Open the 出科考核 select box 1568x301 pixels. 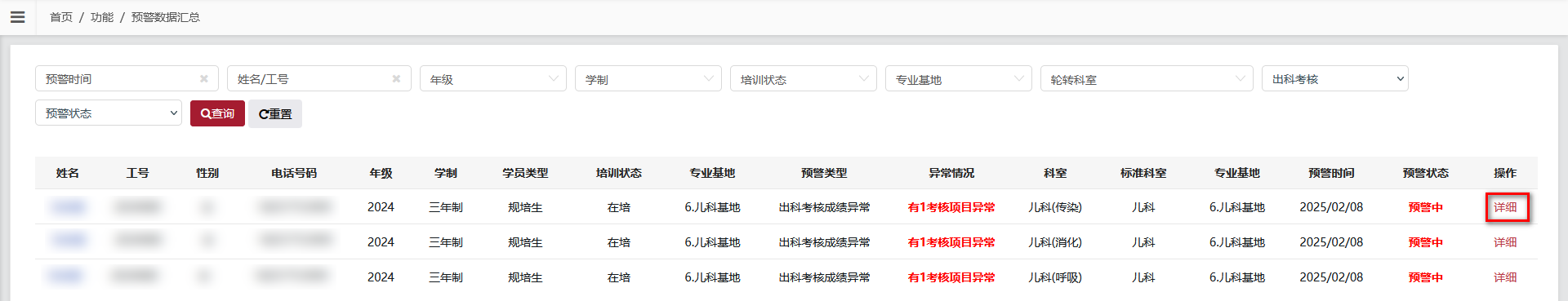coord(1335,79)
